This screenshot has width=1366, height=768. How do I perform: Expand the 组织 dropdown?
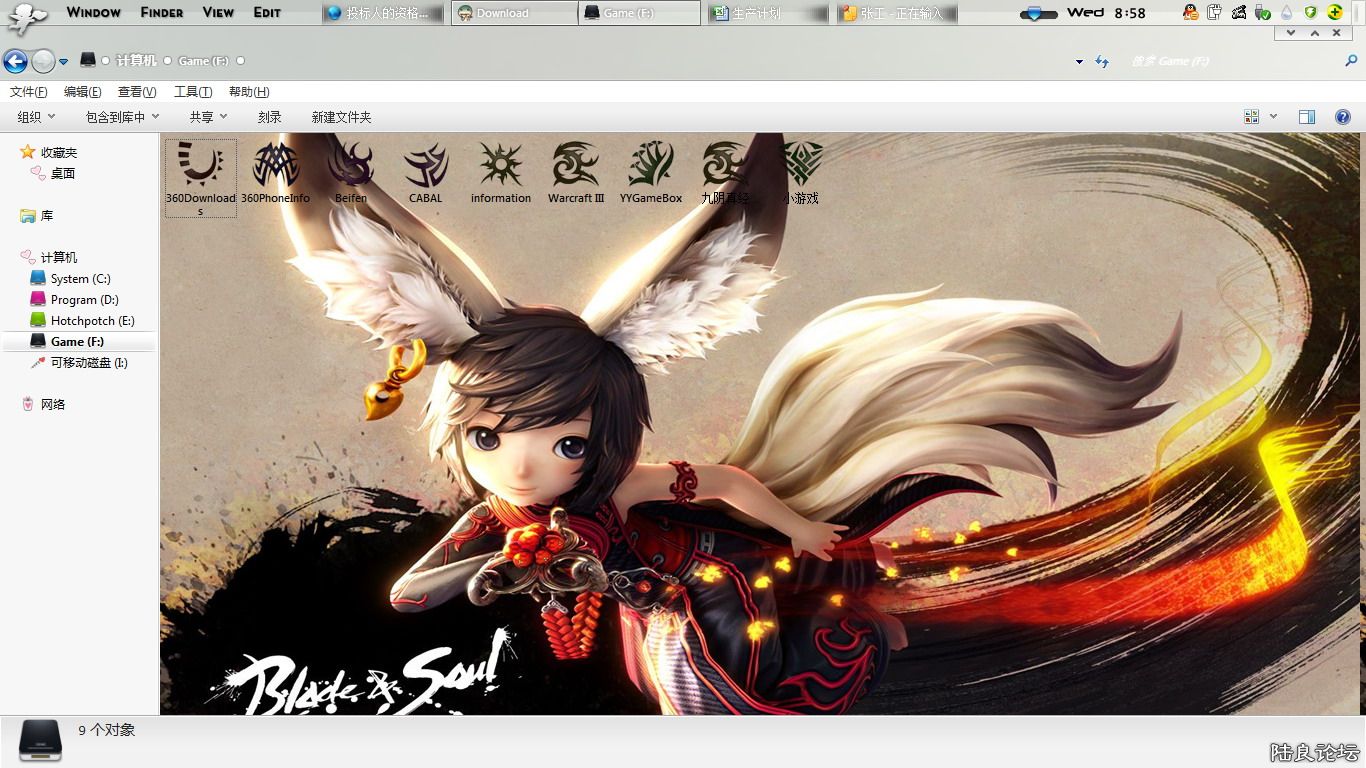click(36, 117)
